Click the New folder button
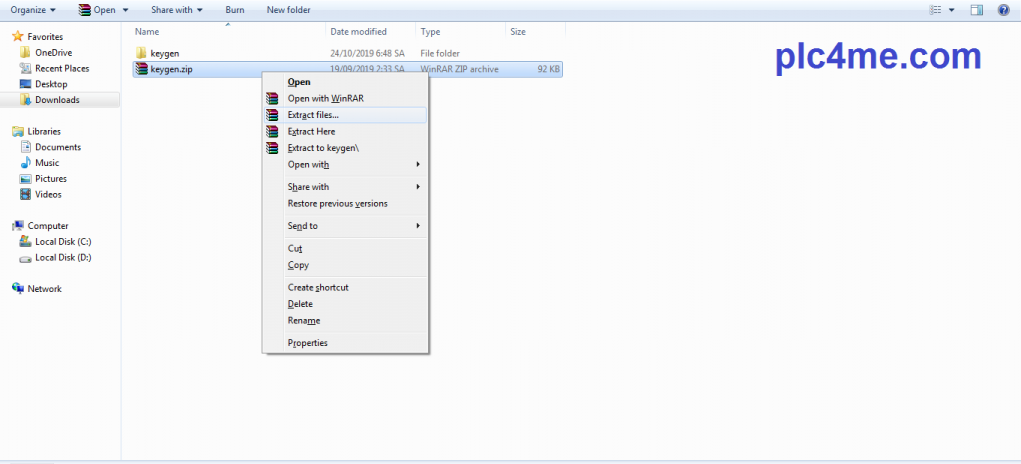1021x464 pixels. click(288, 10)
